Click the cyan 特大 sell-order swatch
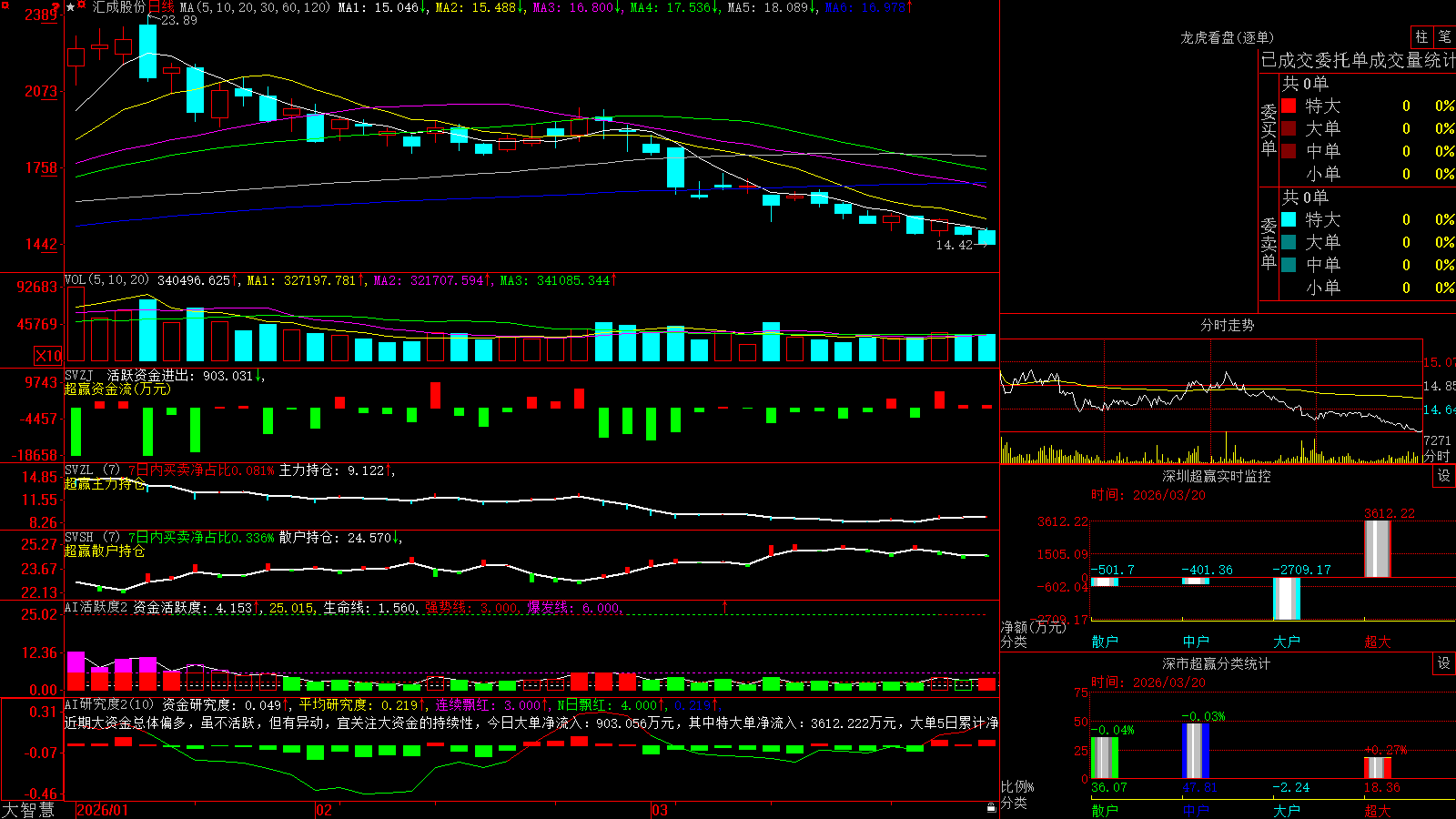The image size is (1456, 819). click(1289, 219)
